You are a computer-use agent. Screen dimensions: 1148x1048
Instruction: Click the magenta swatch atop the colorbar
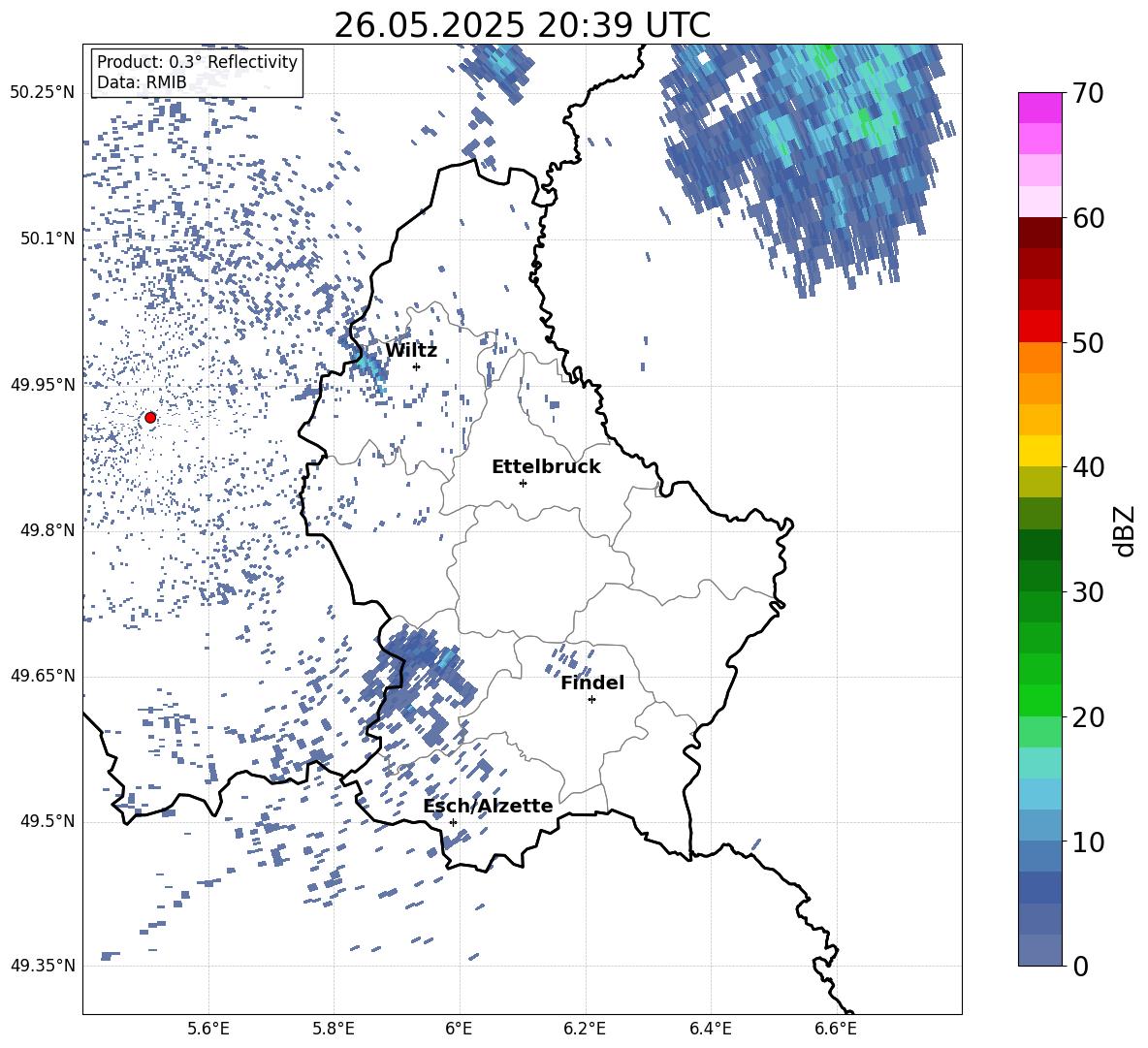point(1039,108)
